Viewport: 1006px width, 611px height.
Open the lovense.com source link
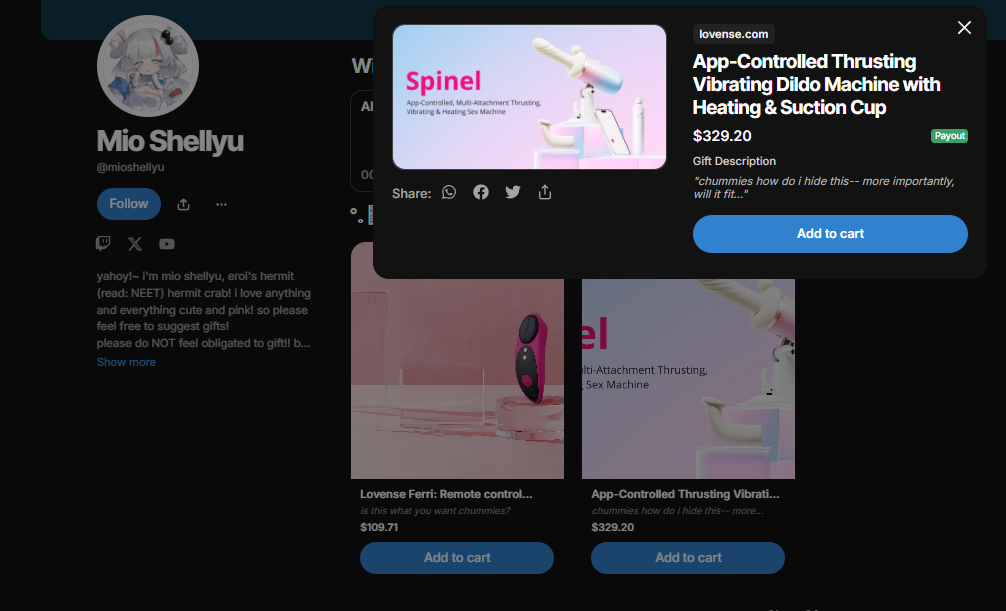[733, 34]
